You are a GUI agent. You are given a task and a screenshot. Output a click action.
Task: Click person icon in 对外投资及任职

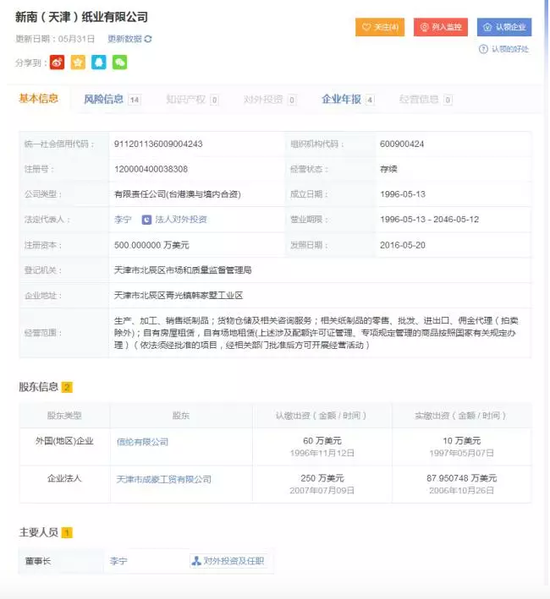pos(196,561)
